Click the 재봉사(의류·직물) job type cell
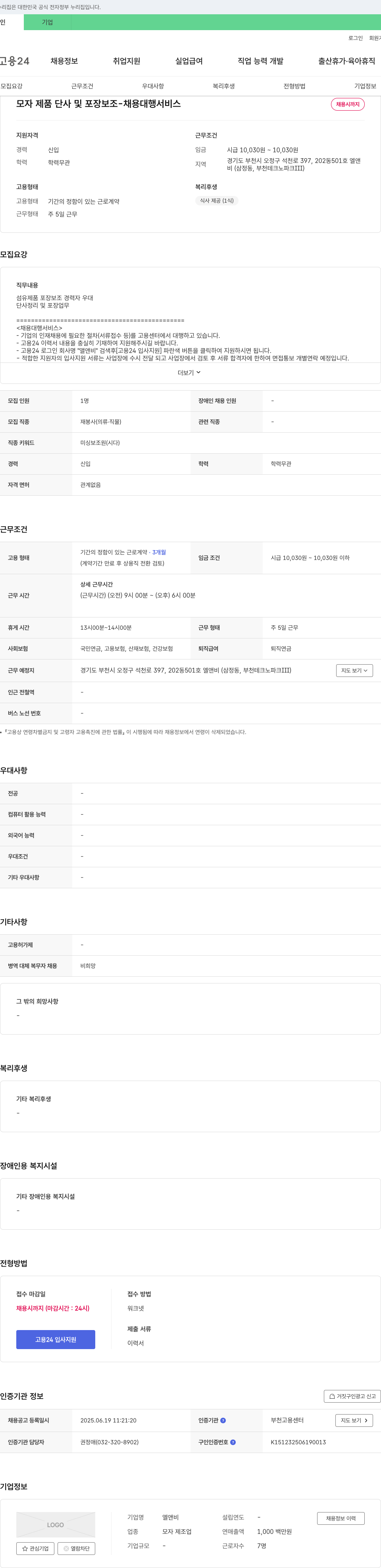The width and height of the screenshot is (381, 1568). 101,422
